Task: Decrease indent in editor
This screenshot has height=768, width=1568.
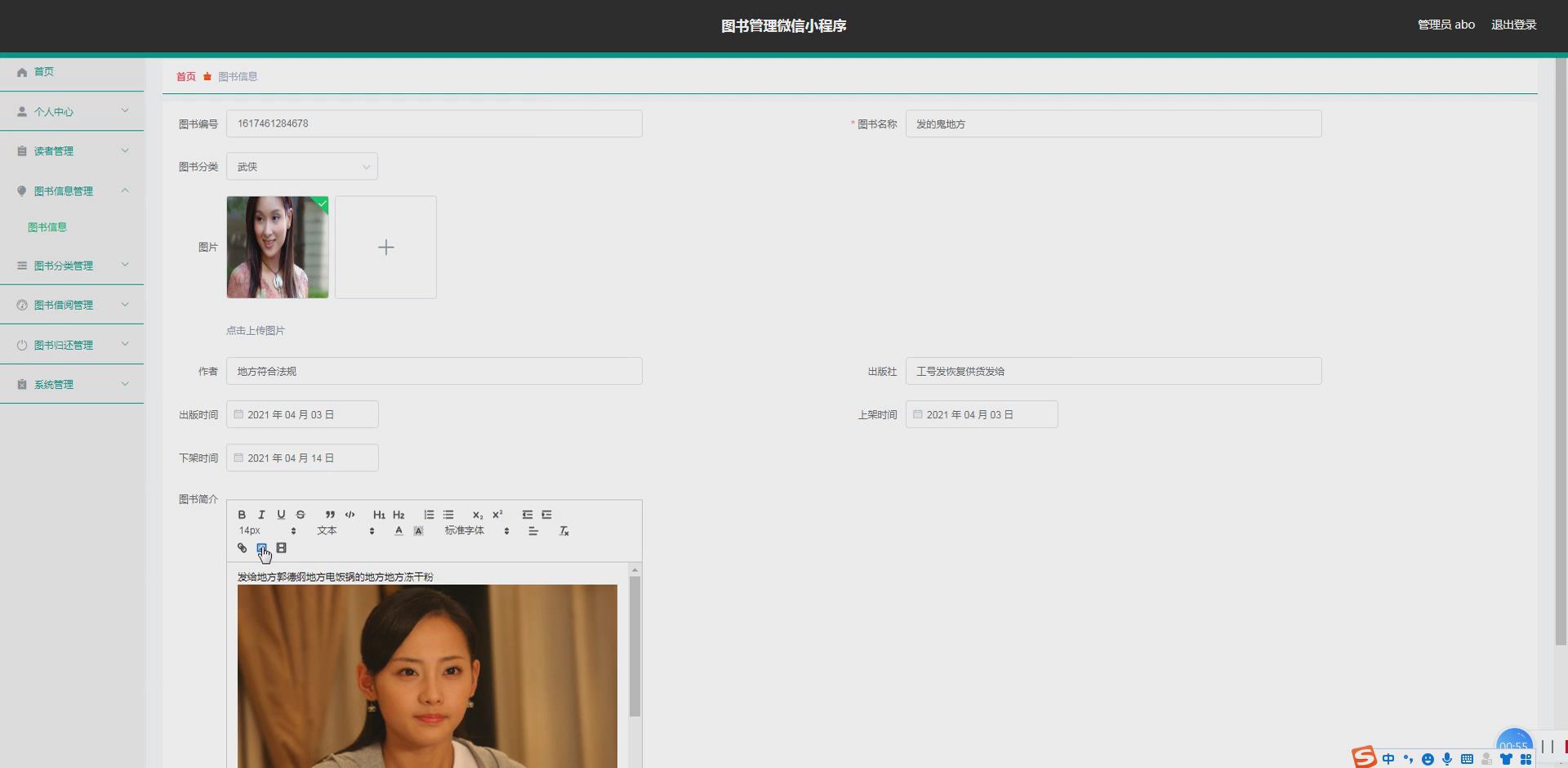Action: coord(527,515)
